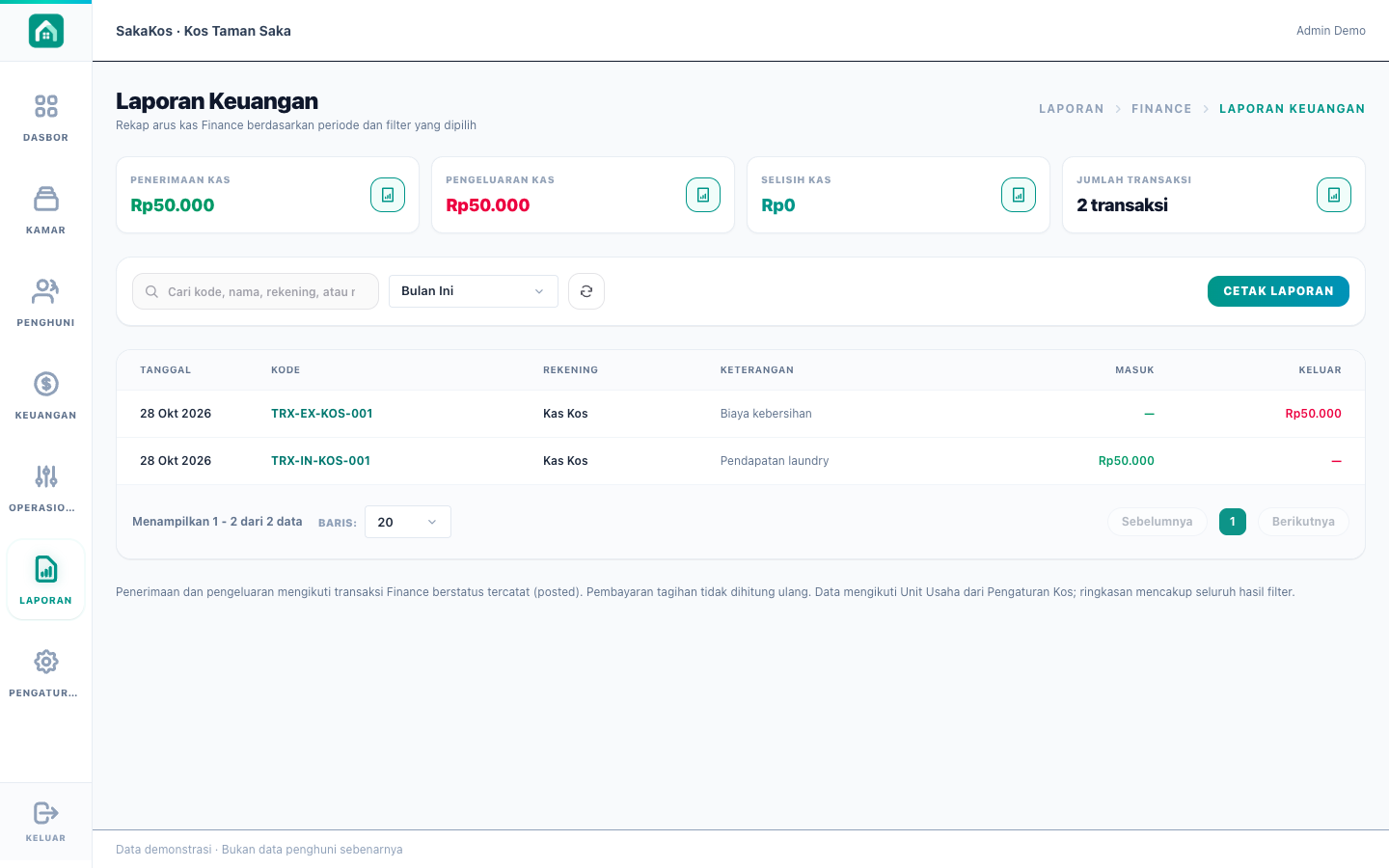Open transaction TRX-IN-KOS-001 link

click(320, 461)
